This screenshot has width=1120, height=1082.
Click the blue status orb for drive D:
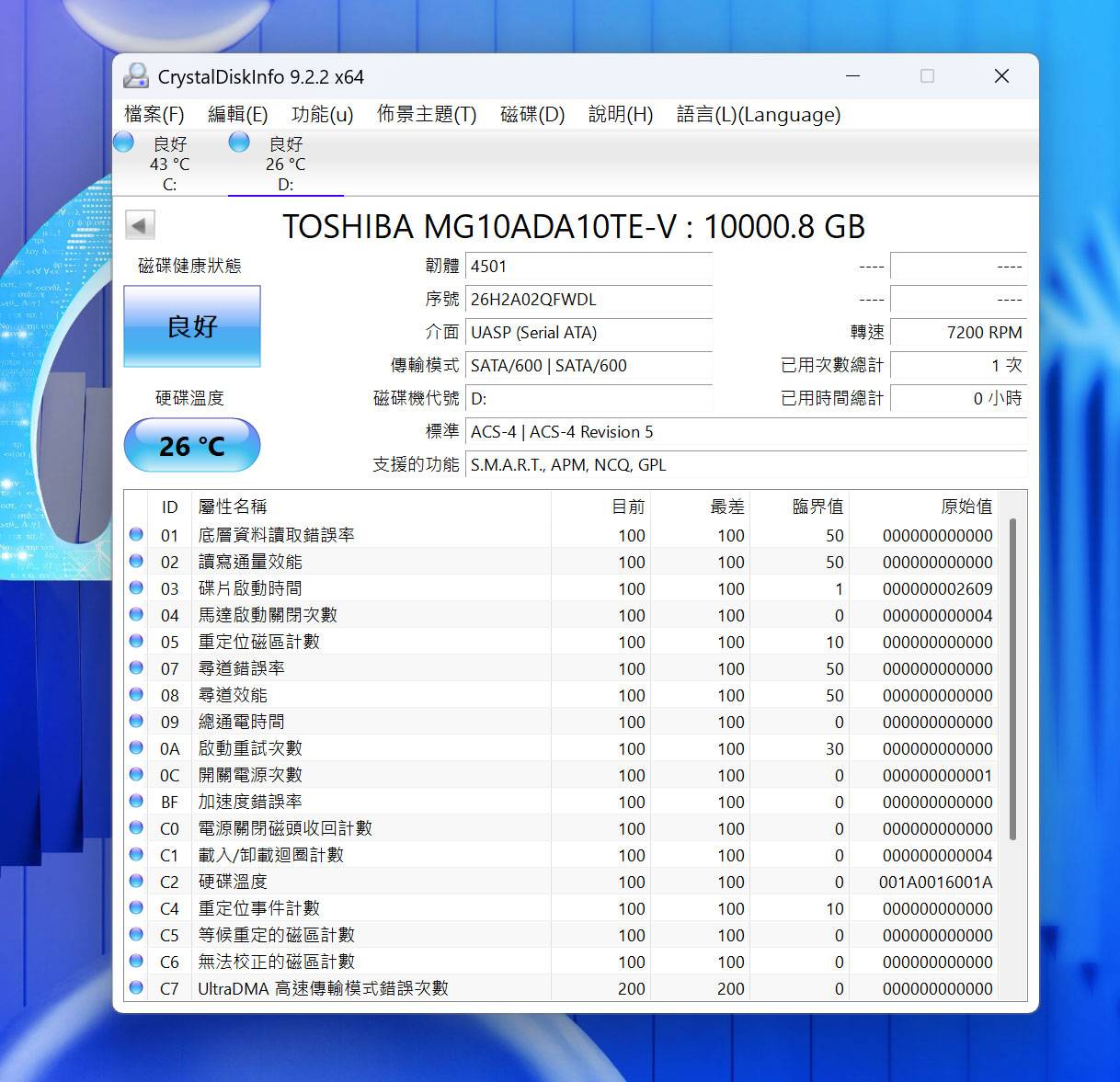click(239, 142)
